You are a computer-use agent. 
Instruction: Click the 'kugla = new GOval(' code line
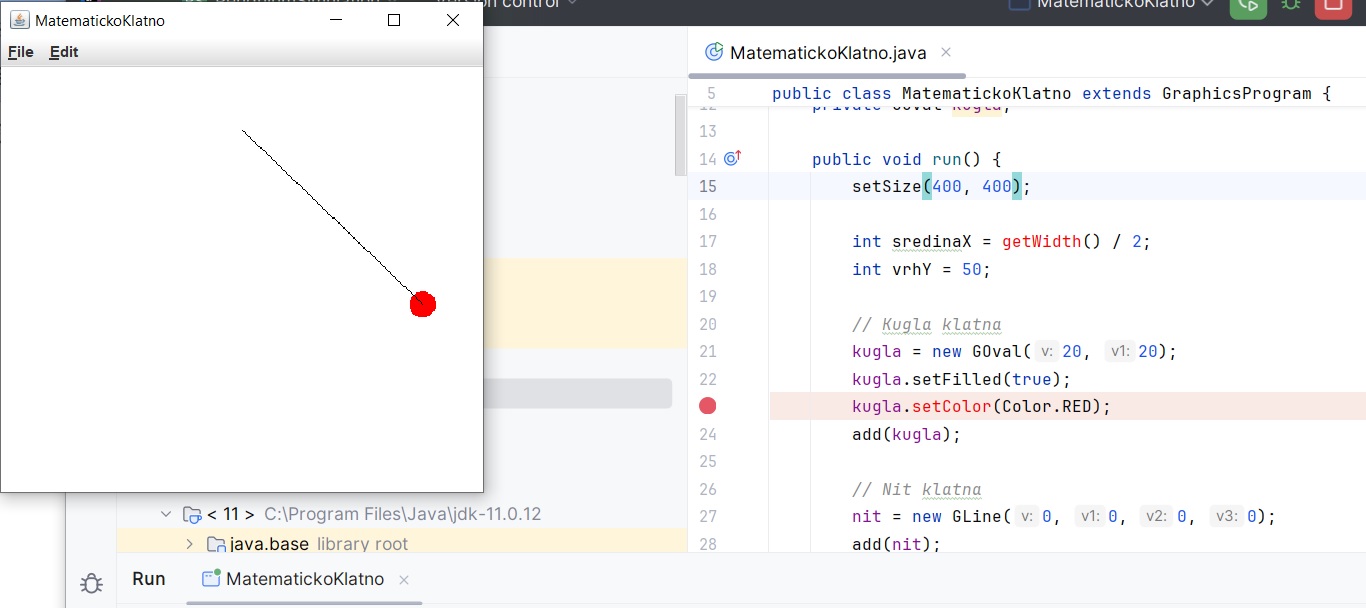pos(1014,351)
